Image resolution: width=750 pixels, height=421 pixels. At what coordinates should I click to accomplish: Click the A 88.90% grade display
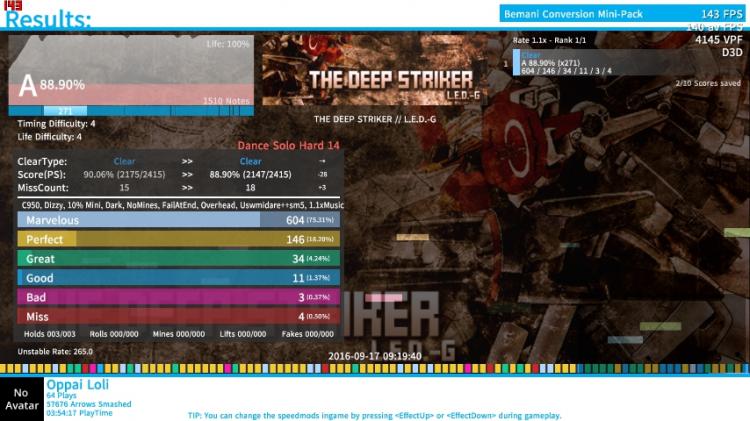coord(52,85)
